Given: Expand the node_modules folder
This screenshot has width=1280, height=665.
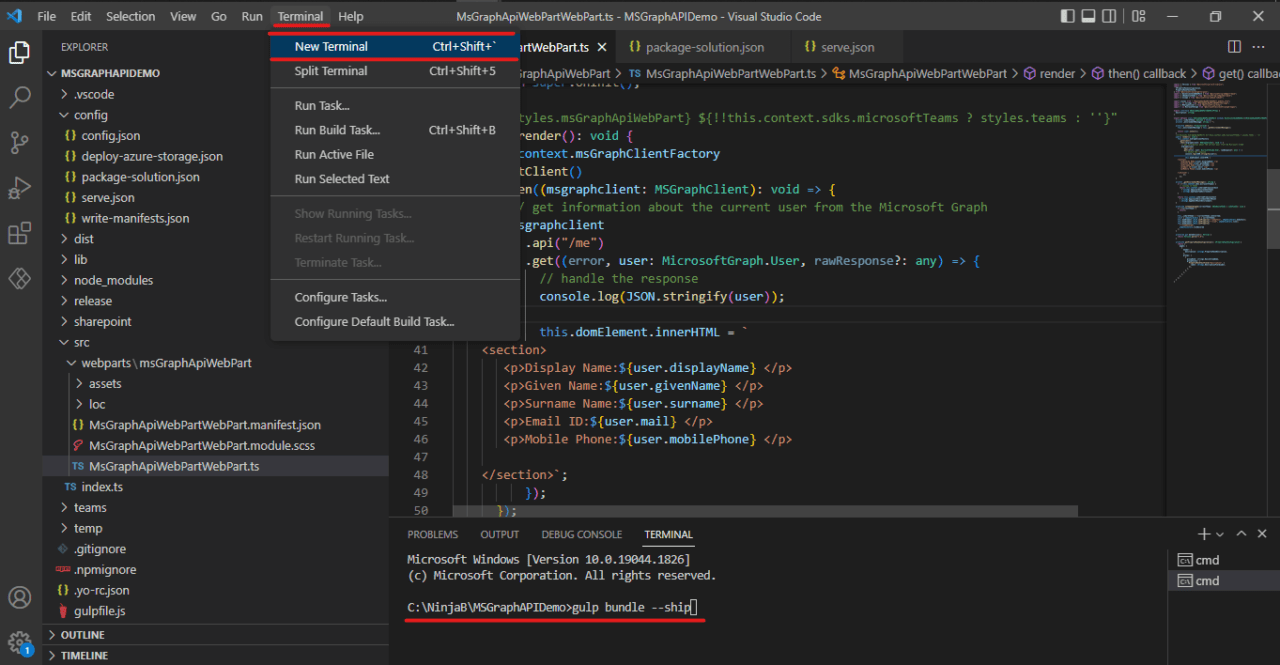Looking at the screenshot, I should click(113, 280).
